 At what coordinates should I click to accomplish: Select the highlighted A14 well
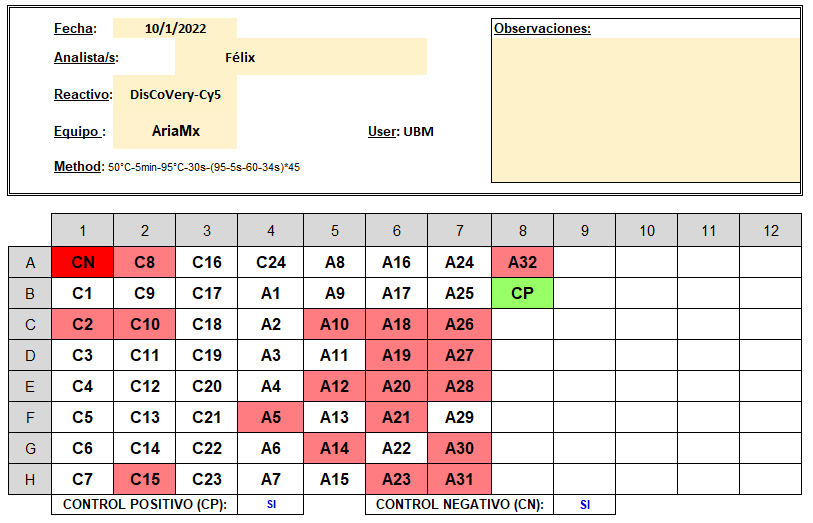pyautogui.click(x=334, y=448)
